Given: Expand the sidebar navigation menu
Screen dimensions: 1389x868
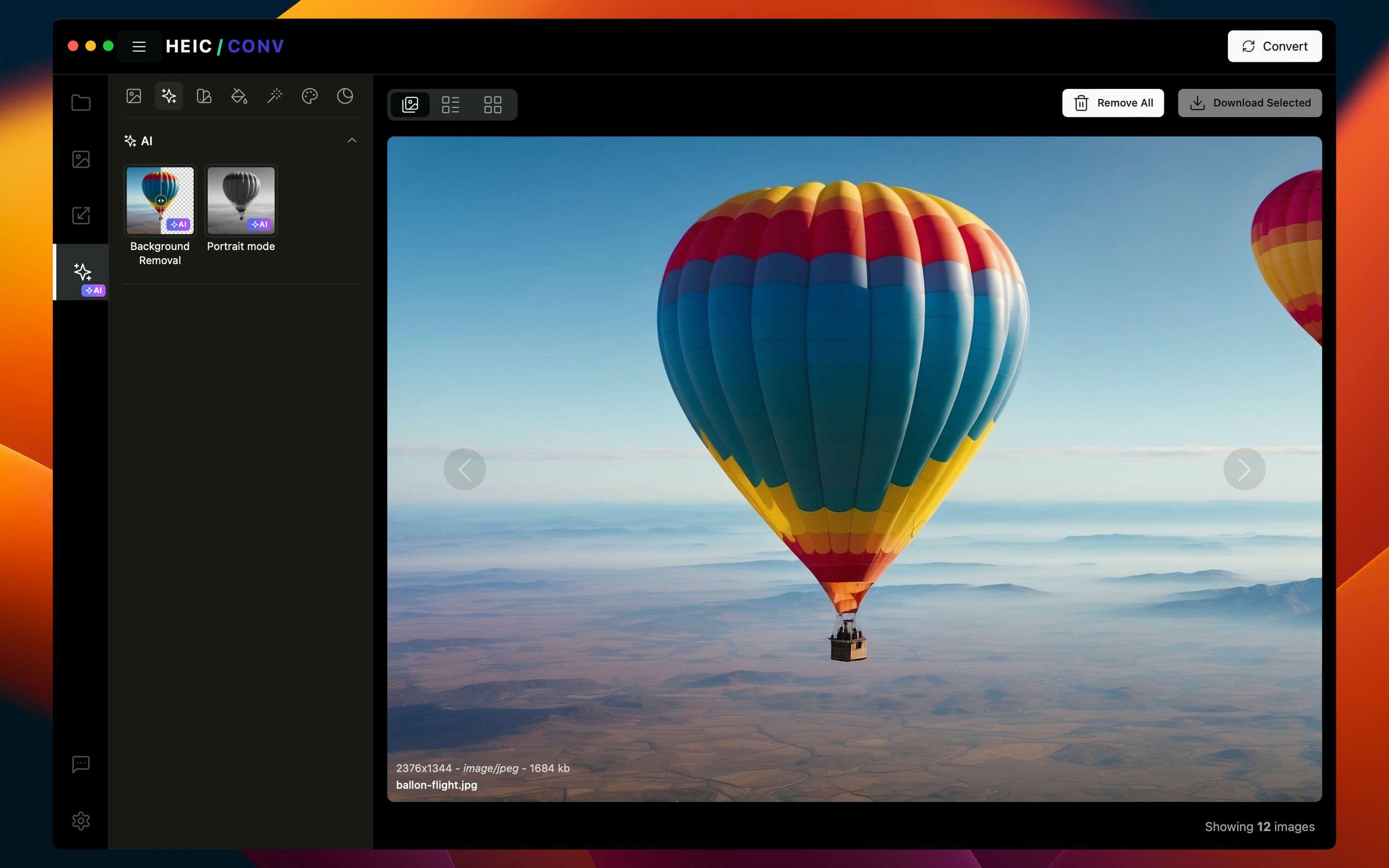Looking at the screenshot, I should click(x=139, y=46).
